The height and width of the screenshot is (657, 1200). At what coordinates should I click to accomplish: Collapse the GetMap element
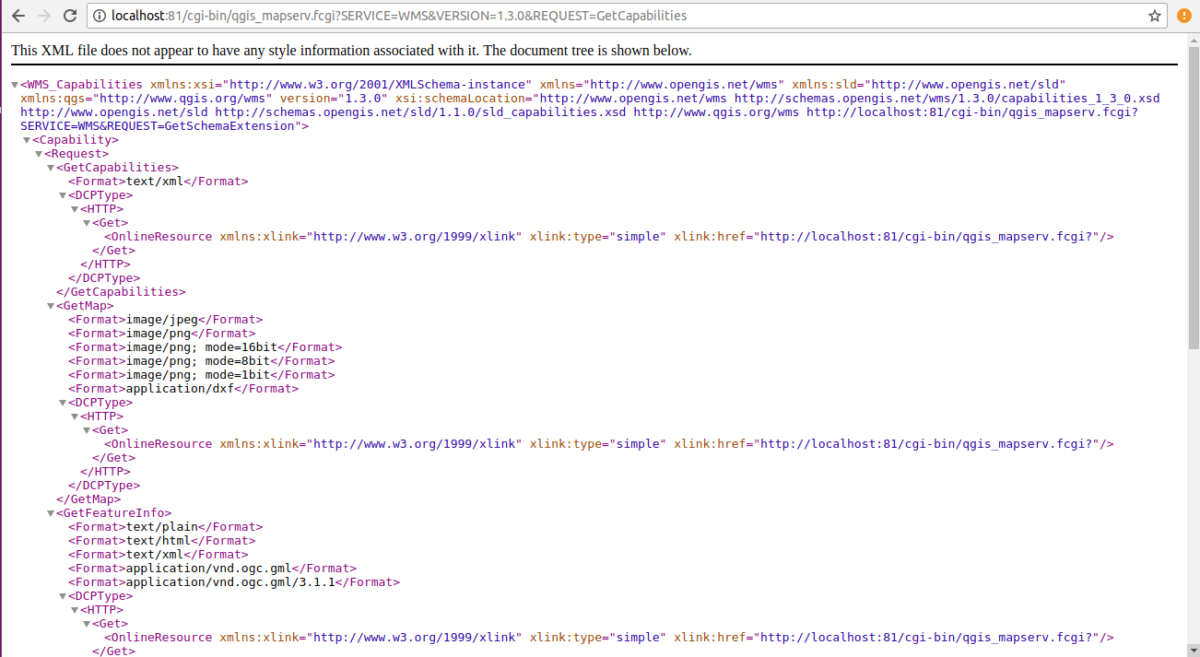[x=51, y=306]
